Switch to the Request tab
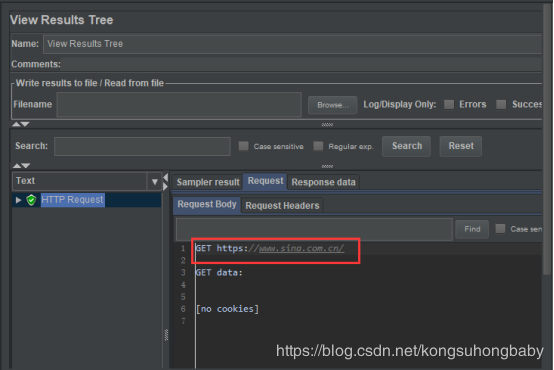This screenshot has width=554, height=370. 265,181
